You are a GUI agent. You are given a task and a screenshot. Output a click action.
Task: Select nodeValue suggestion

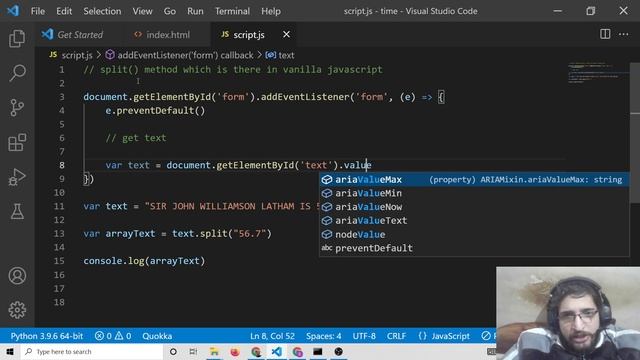pos(473,234)
